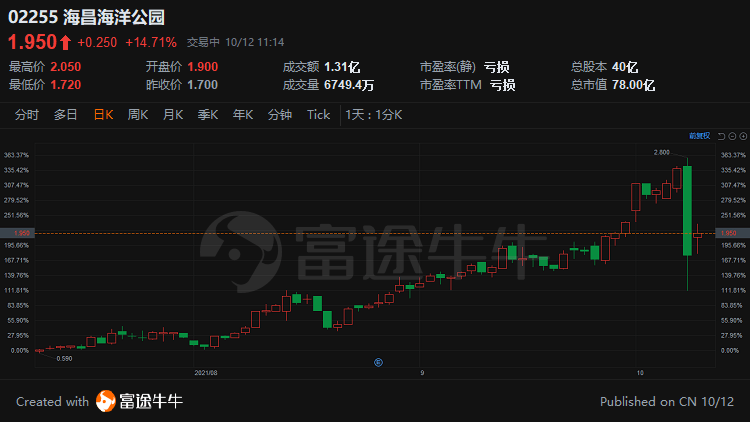
Task: Click the 市盈率TTM 亏损 value
Action: pos(503,85)
